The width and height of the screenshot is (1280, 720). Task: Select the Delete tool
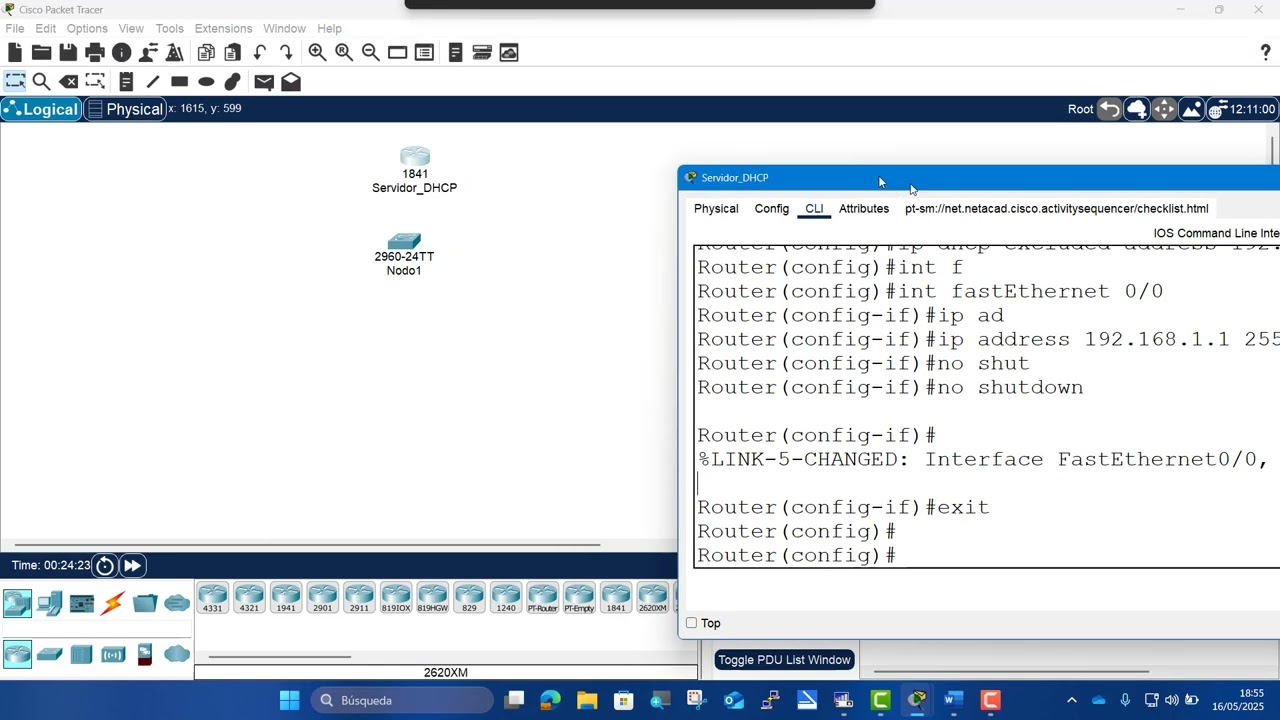[68, 82]
